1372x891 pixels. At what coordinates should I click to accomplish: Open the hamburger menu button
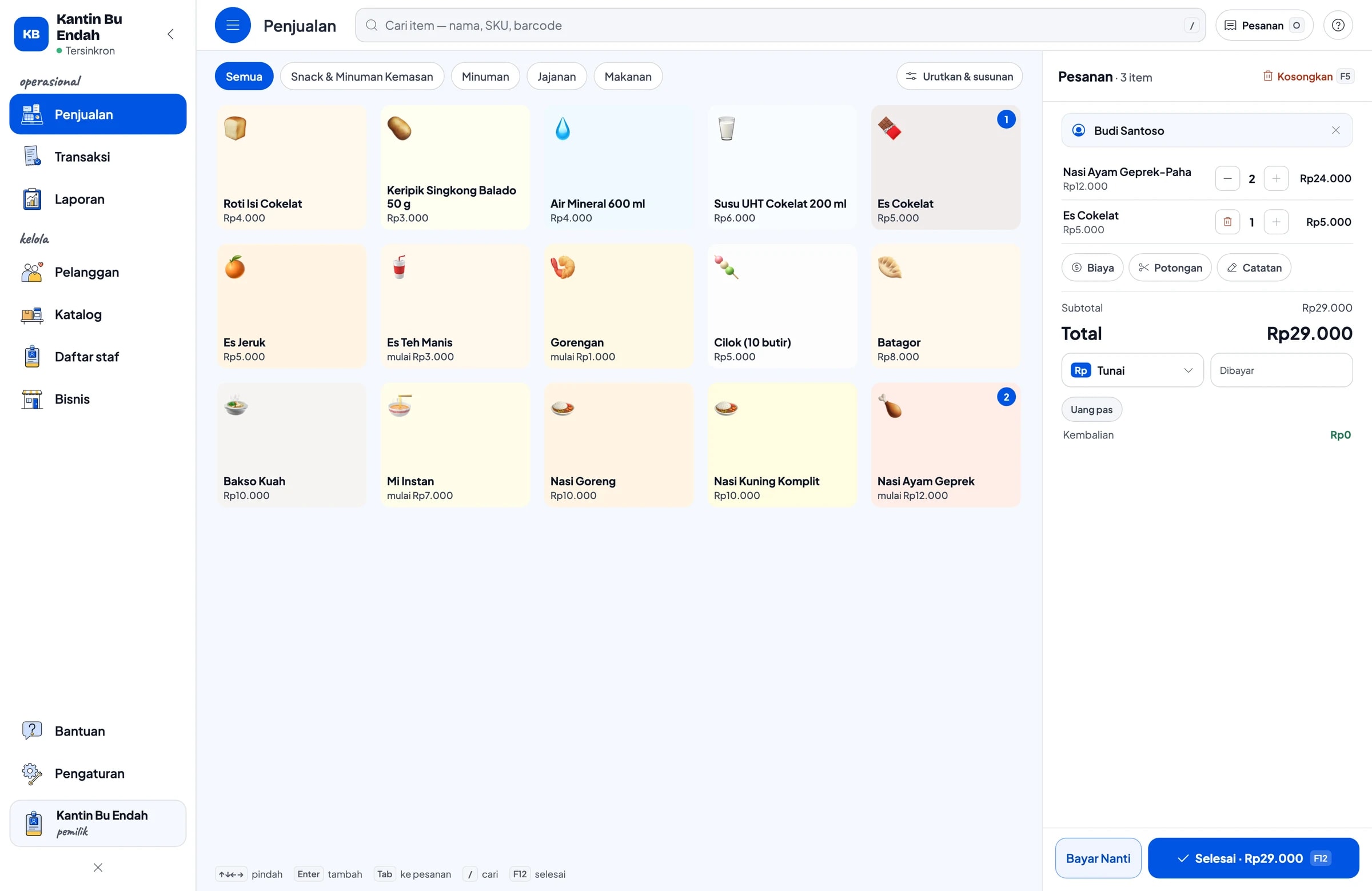[232, 25]
